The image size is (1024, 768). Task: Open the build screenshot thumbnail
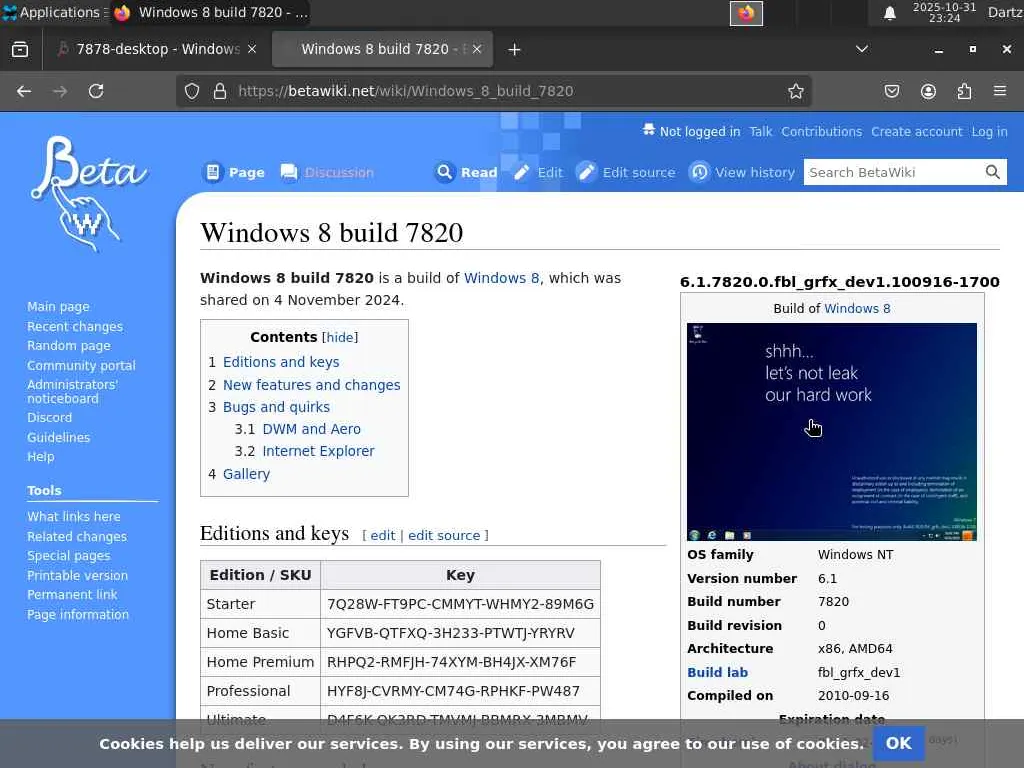(x=831, y=432)
